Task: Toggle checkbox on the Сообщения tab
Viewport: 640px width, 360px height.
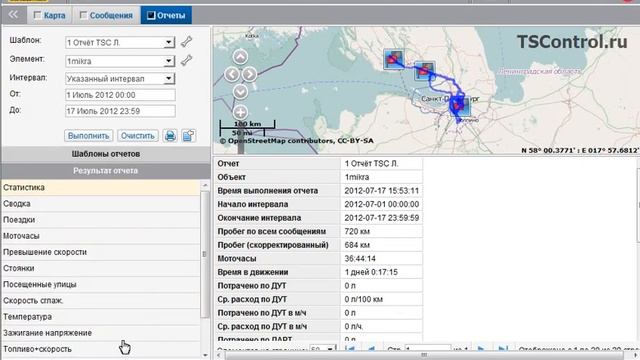Action: pos(83,16)
